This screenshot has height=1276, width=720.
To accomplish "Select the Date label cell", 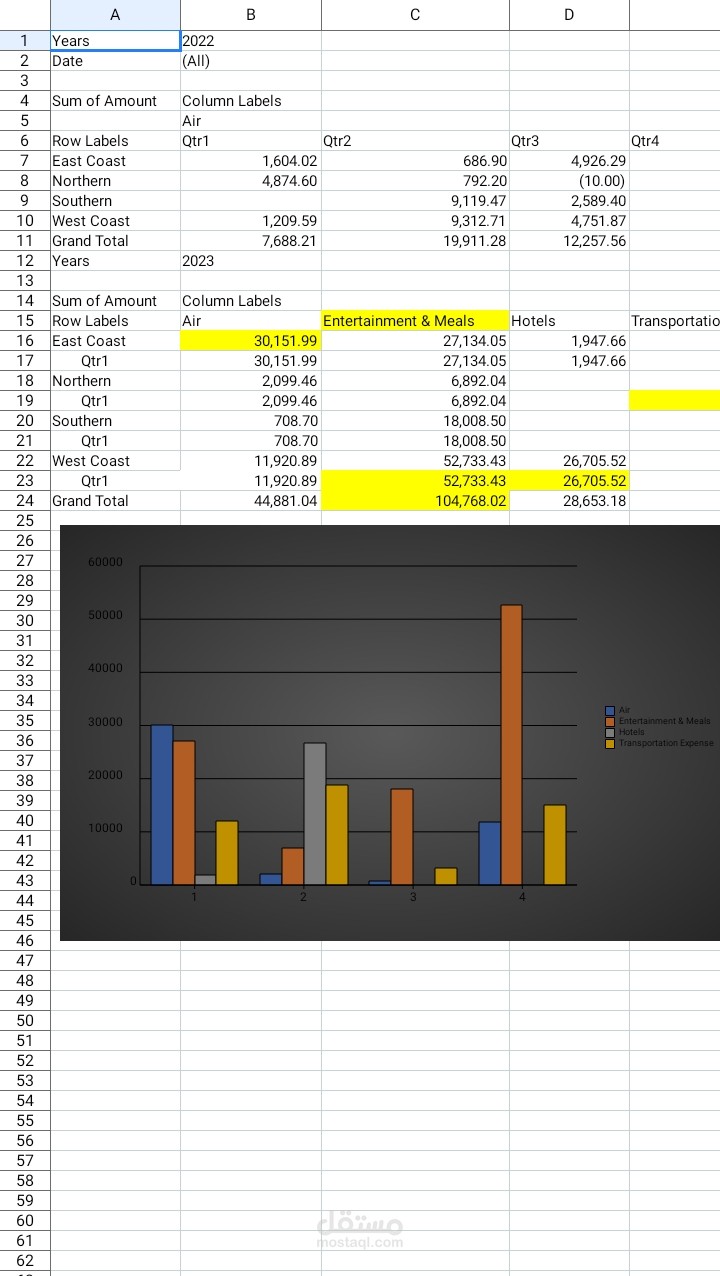I will 115,61.
